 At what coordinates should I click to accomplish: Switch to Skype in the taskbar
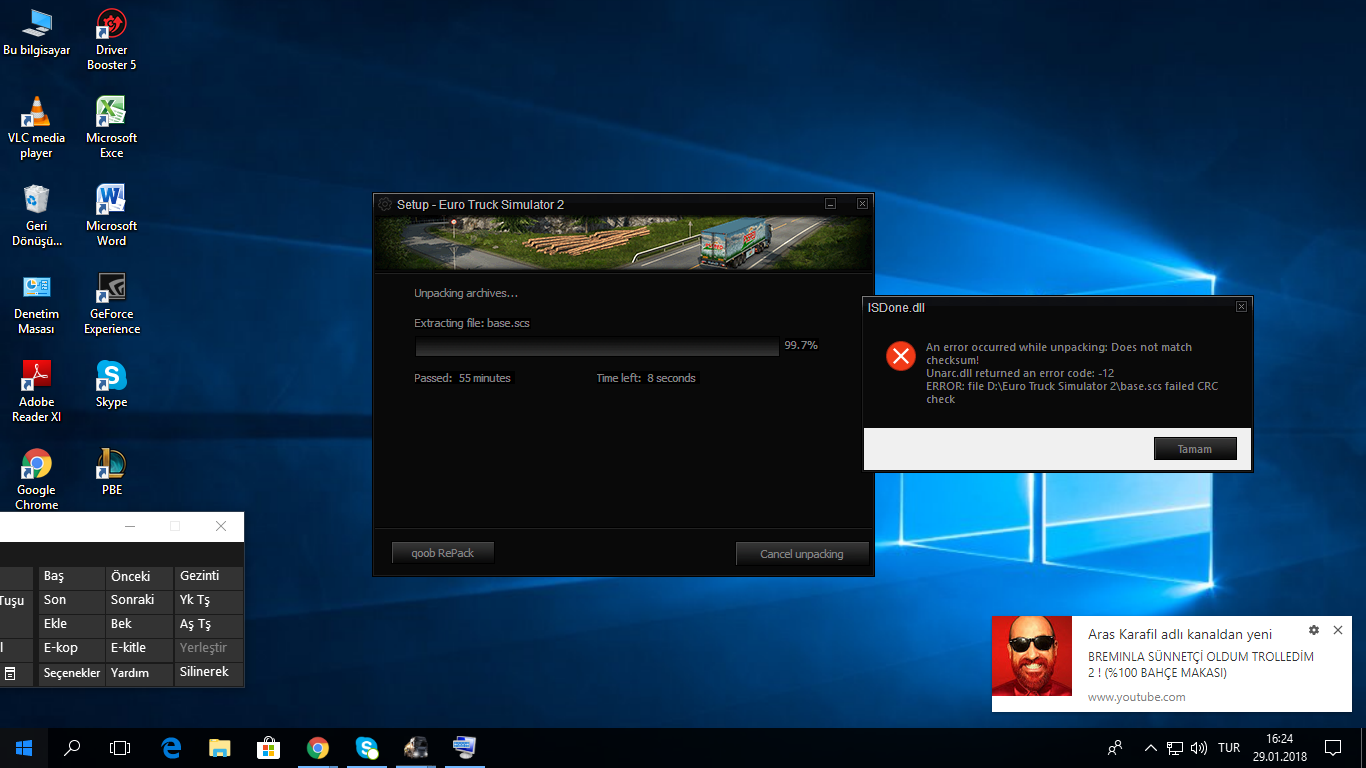tap(367, 748)
